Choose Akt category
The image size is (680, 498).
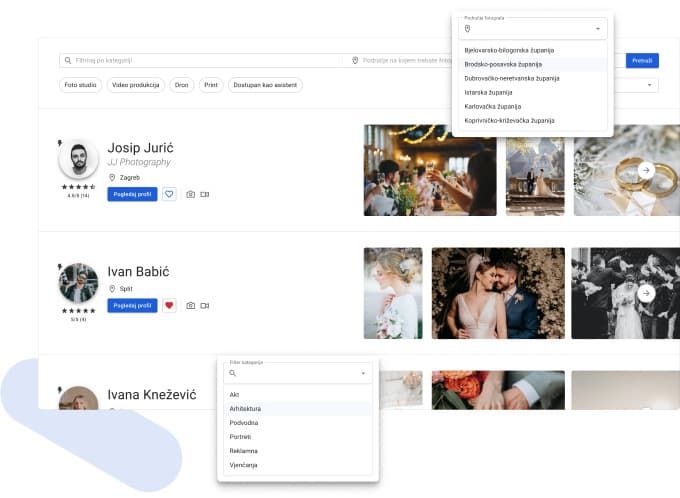point(298,395)
